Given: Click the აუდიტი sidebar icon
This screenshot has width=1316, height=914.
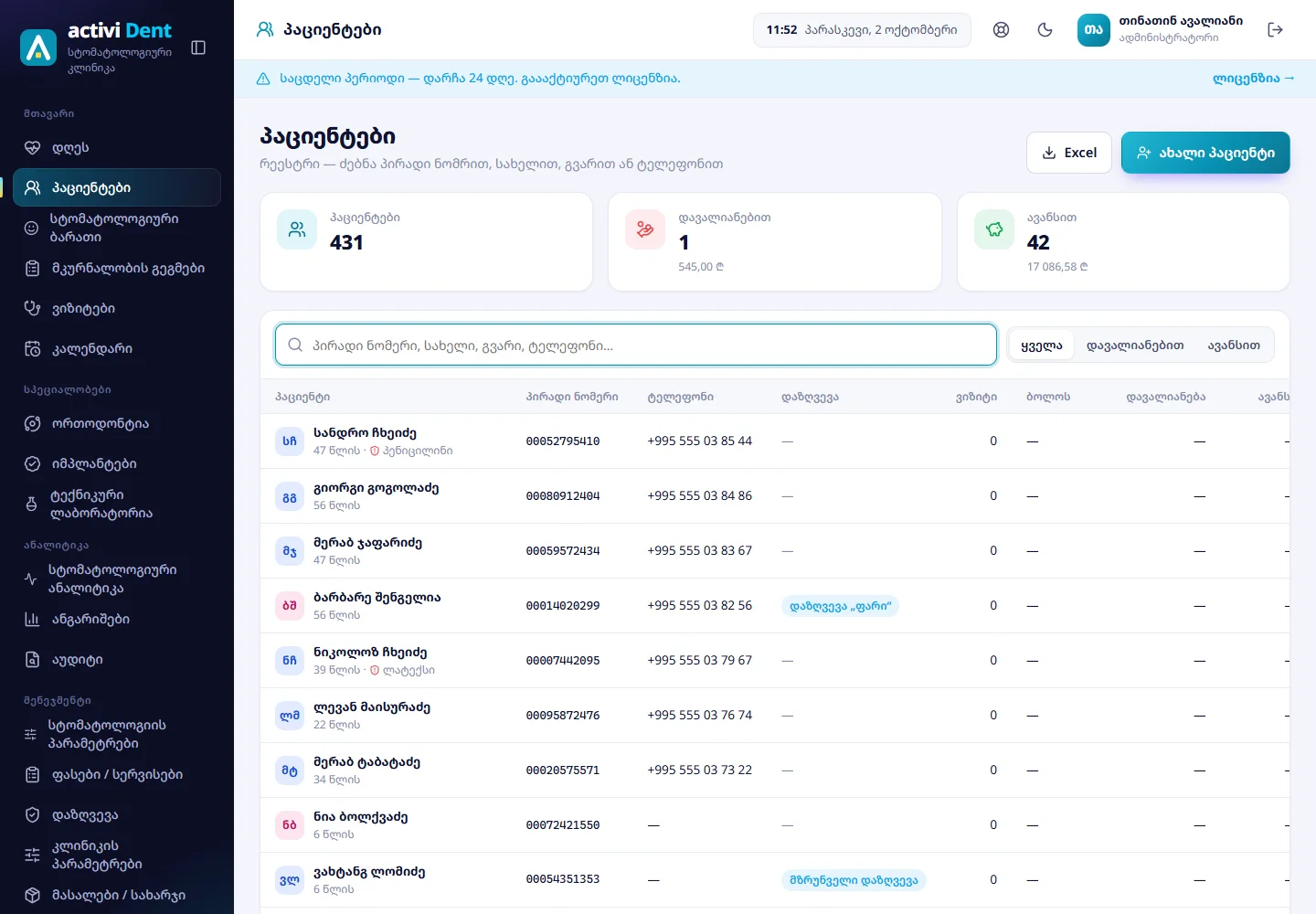Looking at the screenshot, I should click(32, 660).
